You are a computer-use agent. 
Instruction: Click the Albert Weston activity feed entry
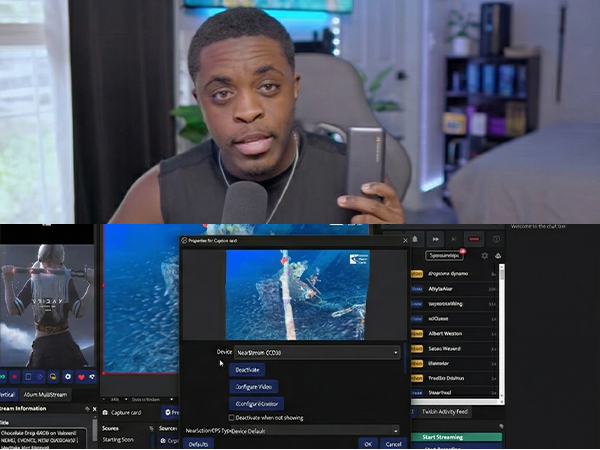(454, 334)
